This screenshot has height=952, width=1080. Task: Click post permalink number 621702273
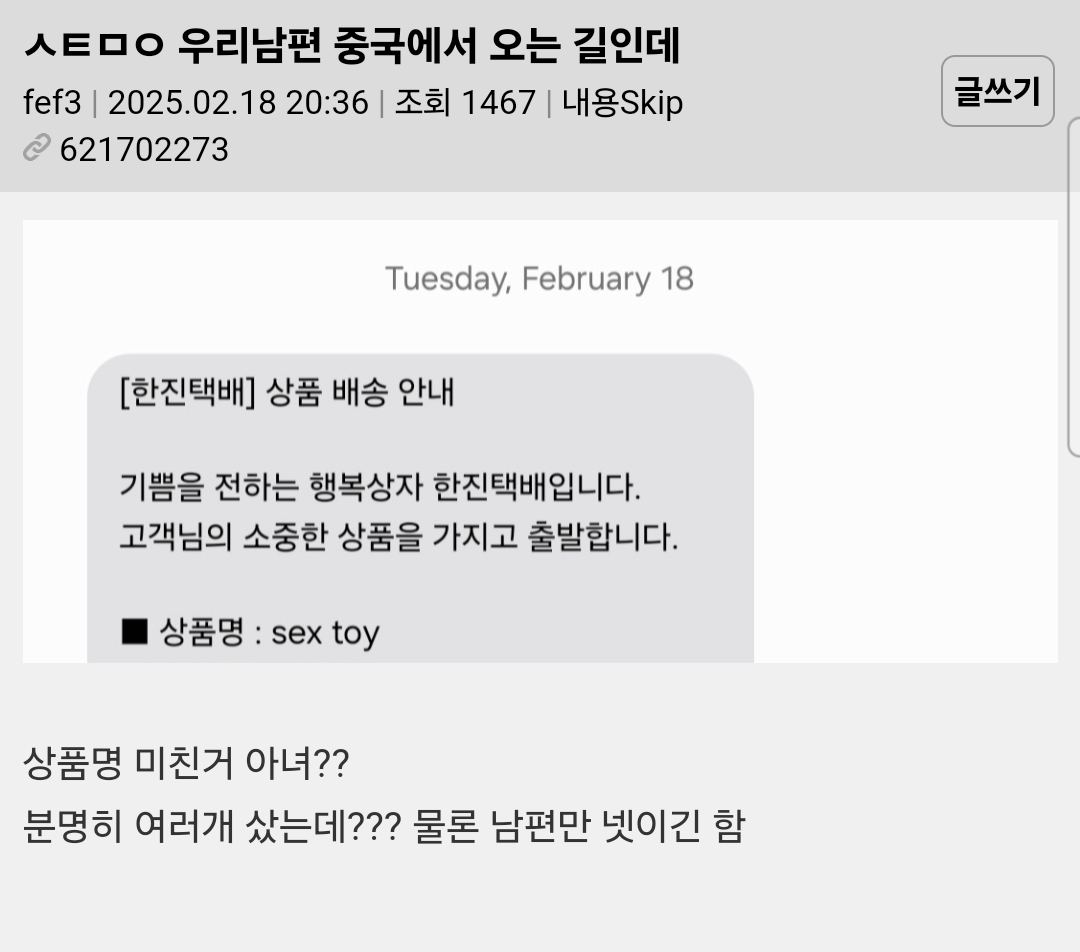pyautogui.click(x=144, y=150)
